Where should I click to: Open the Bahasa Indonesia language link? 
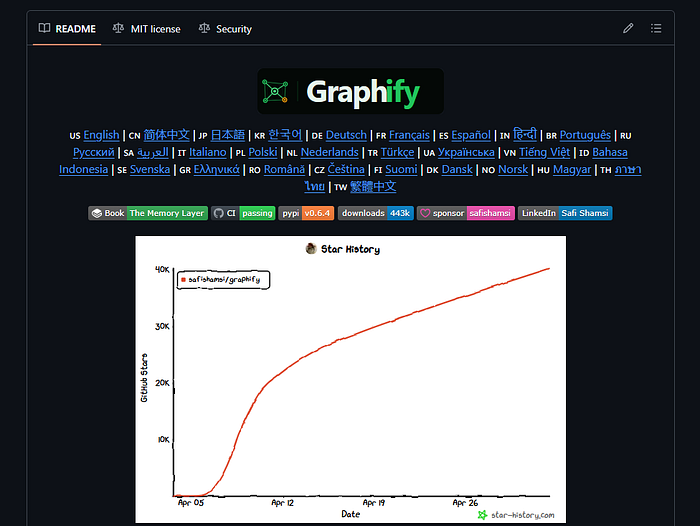(x=610, y=152)
